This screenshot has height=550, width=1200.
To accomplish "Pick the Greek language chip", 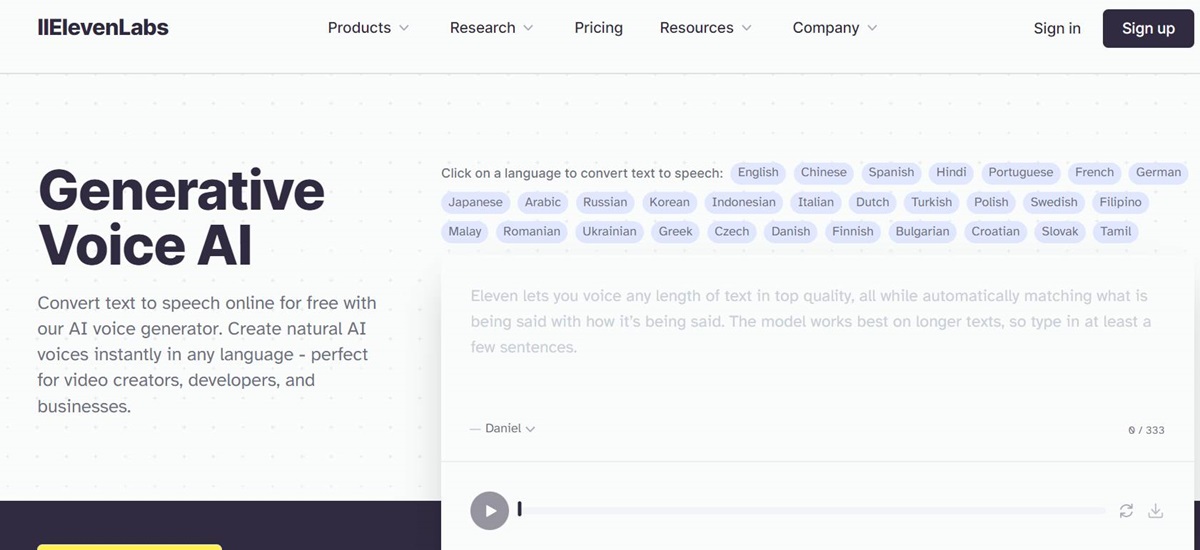I will [x=676, y=231].
